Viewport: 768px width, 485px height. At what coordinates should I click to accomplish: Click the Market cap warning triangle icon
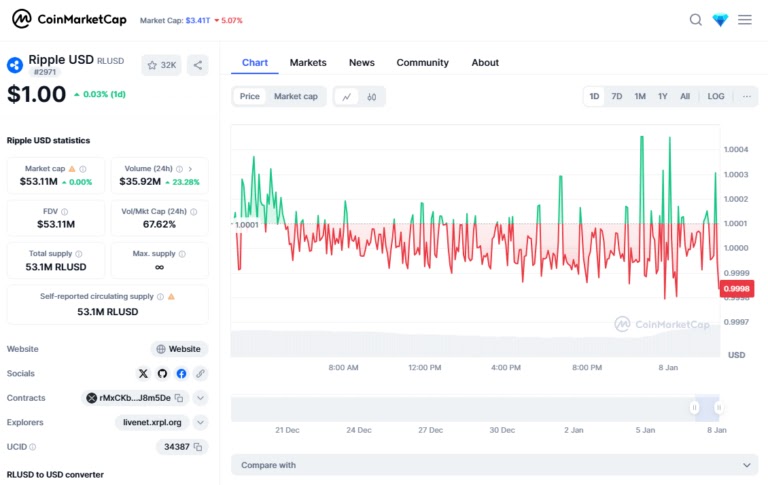click(x=72, y=169)
